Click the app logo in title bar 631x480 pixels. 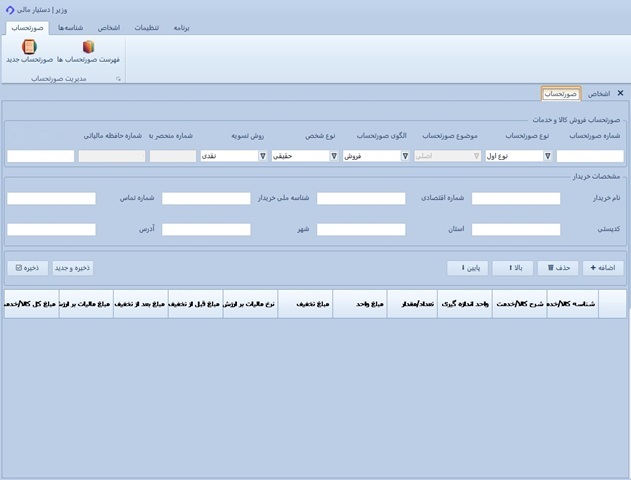pos(10,10)
